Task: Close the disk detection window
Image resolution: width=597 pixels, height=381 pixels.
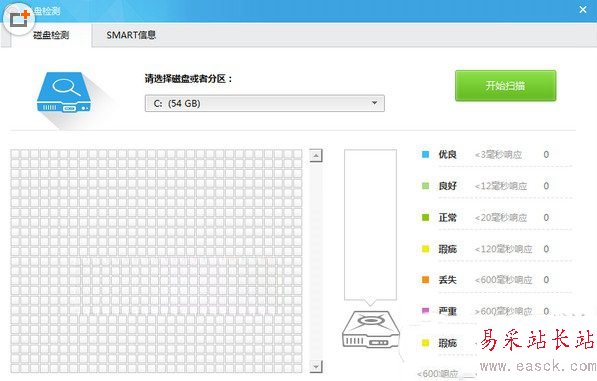Action: click(x=583, y=10)
